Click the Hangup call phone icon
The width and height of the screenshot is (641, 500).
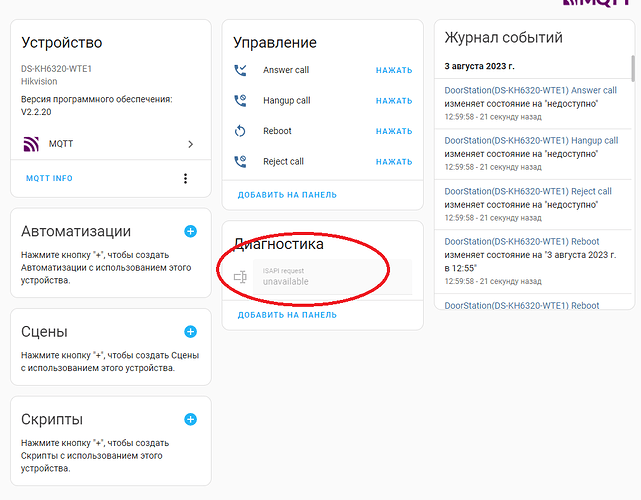[240, 101]
